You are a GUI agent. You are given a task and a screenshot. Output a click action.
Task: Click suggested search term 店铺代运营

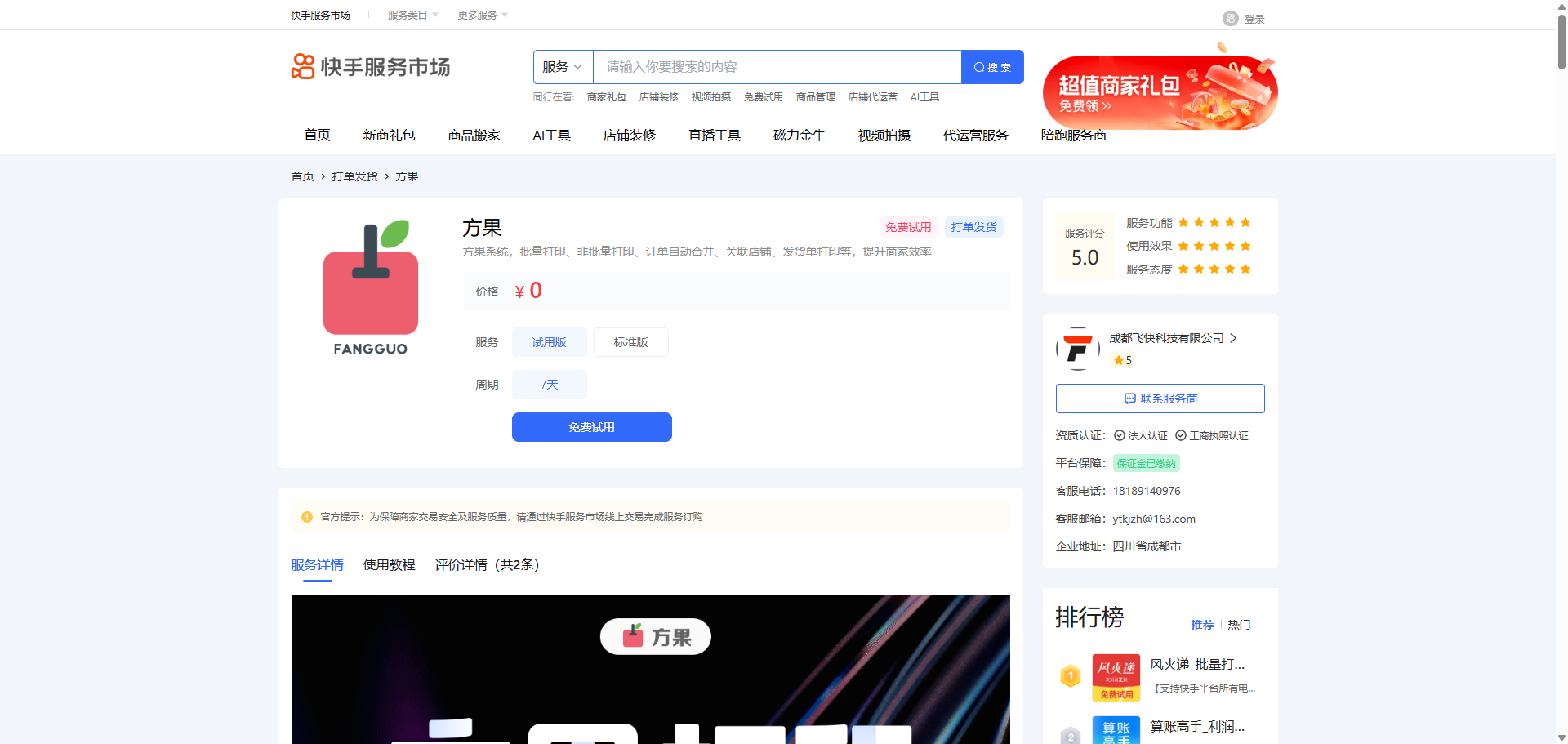click(873, 97)
